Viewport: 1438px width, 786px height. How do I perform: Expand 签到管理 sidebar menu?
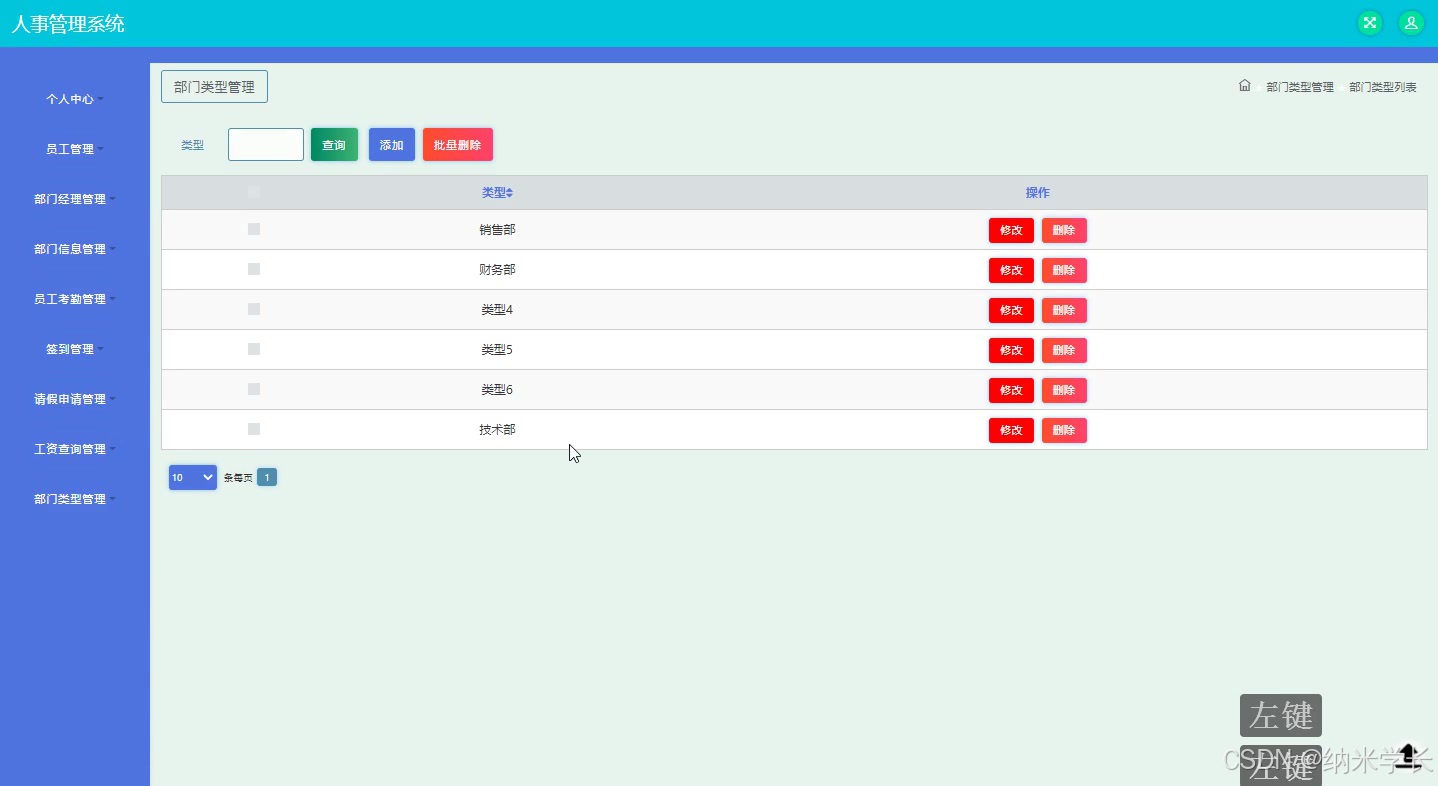[75, 349]
